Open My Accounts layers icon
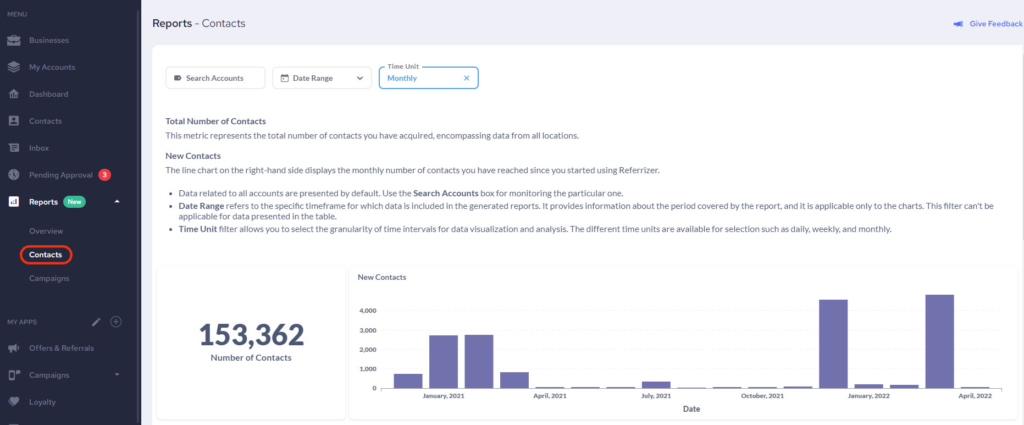The image size is (1024, 425). (x=14, y=68)
